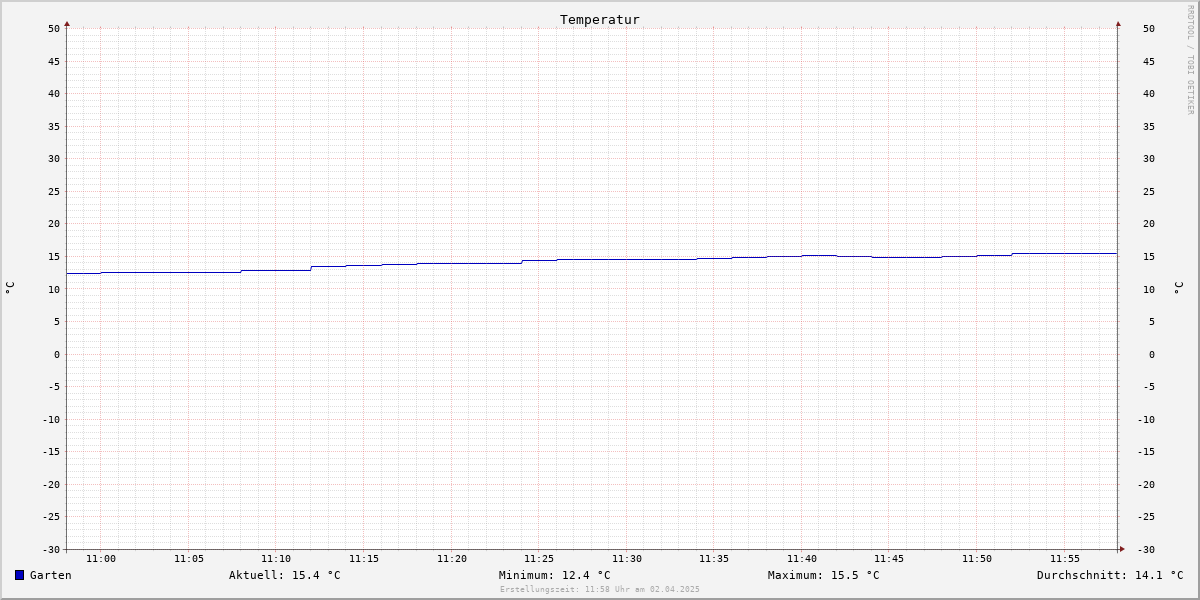This screenshot has height=600, width=1200.
Task: Click the 11:10 time axis label
Action: [276, 559]
